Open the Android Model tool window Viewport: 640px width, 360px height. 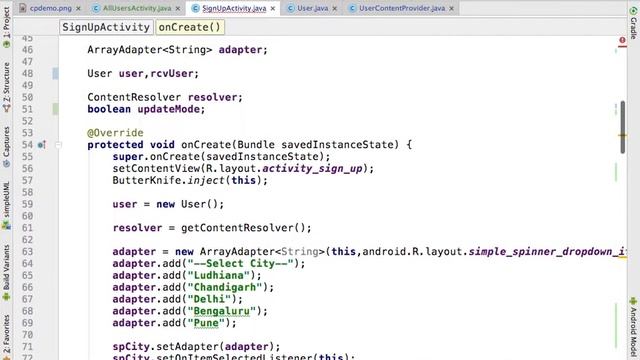pos(633,328)
